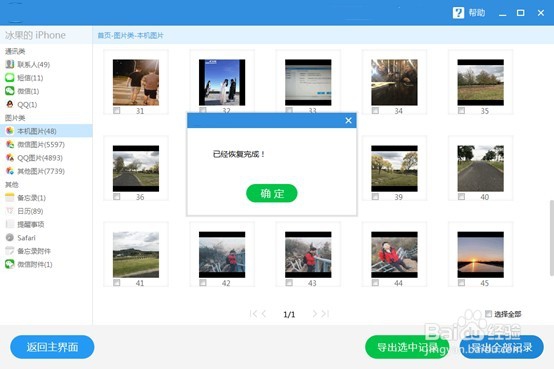Open thumbnail of photo 44
The width and height of the screenshot is (554, 369).
pyautogui.click(x=394, y=254)
